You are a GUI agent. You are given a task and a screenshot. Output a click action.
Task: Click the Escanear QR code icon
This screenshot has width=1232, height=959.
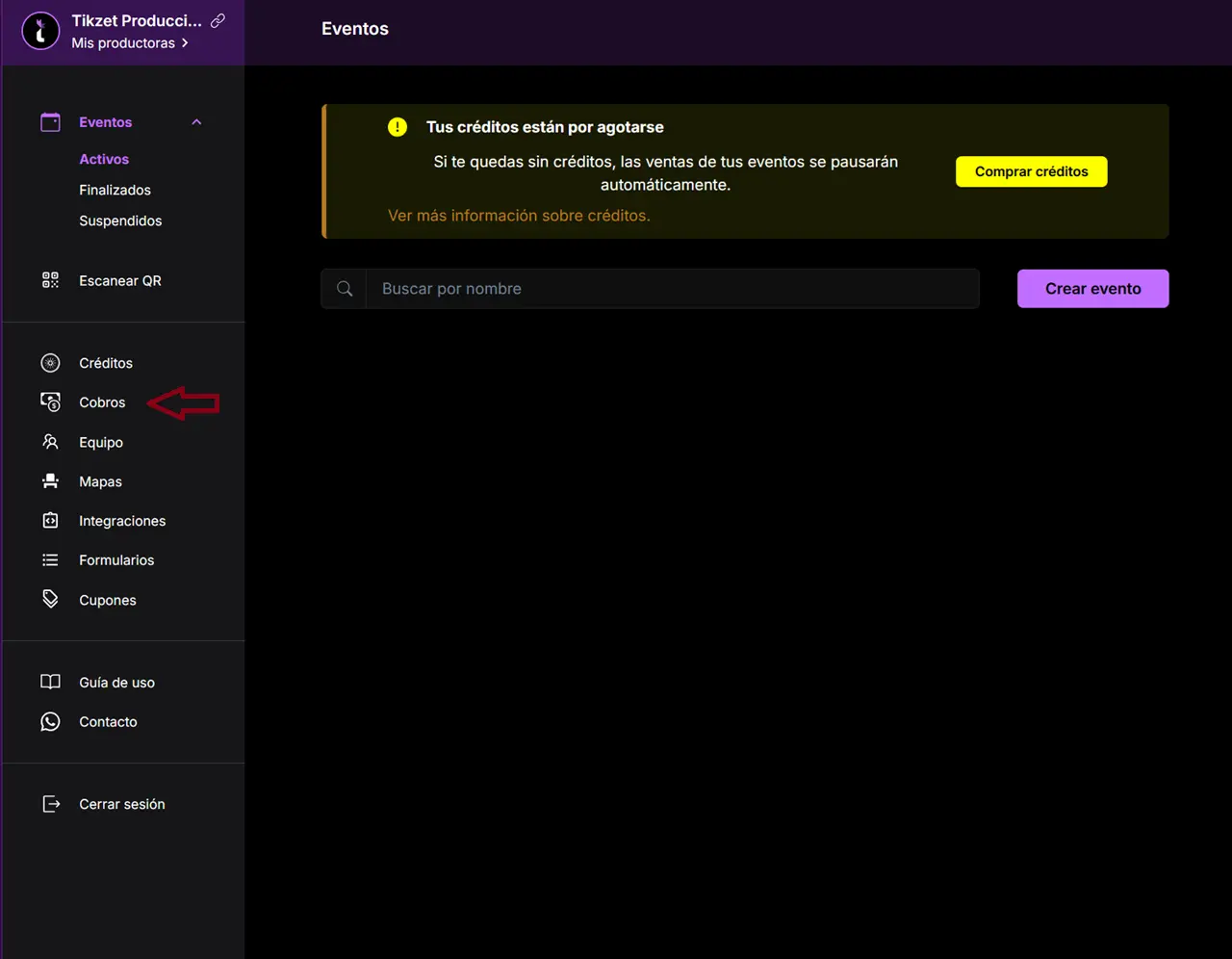click(50, 280)
